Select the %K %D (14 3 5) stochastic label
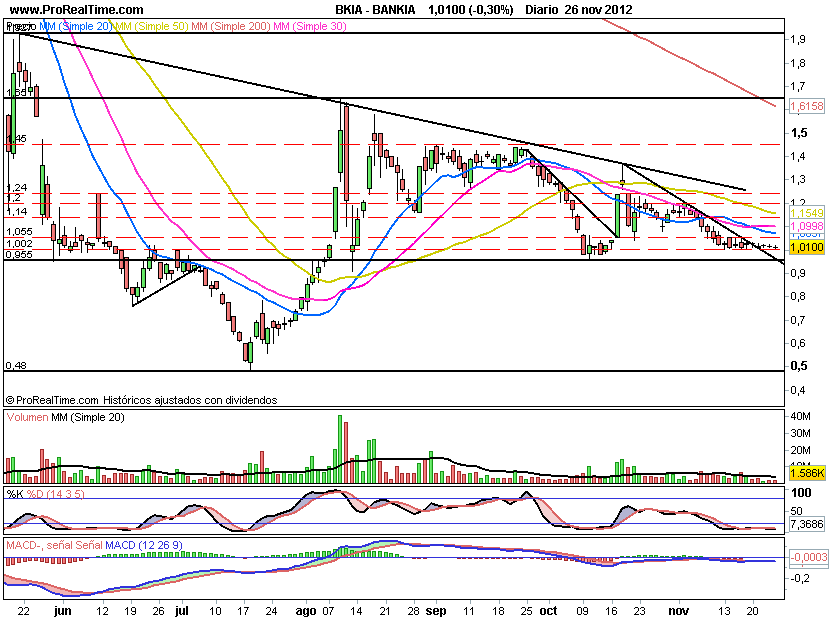The image size is (835, 620). pyautogui.click(x=45, y=494)
